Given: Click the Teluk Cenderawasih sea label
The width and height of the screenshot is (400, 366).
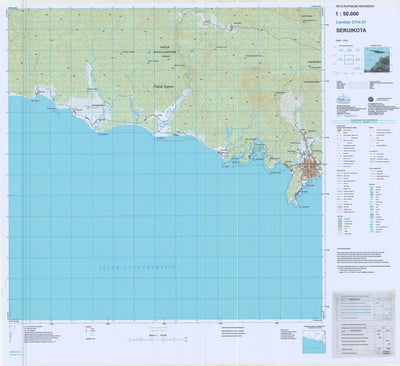Looking at the screenshot, I should coord(138,267).
